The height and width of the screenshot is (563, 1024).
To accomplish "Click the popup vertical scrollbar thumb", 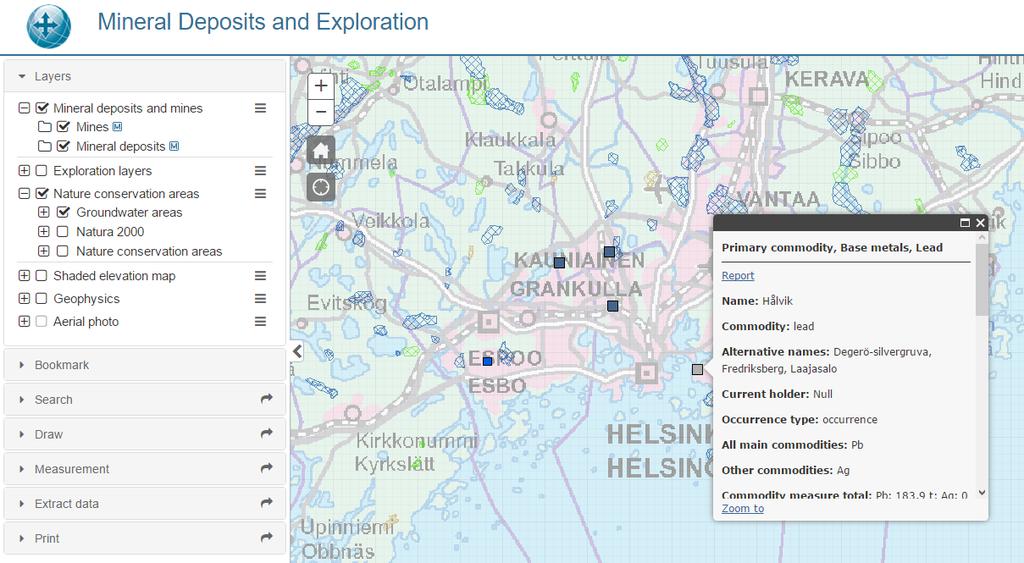I will pos(982,280).
